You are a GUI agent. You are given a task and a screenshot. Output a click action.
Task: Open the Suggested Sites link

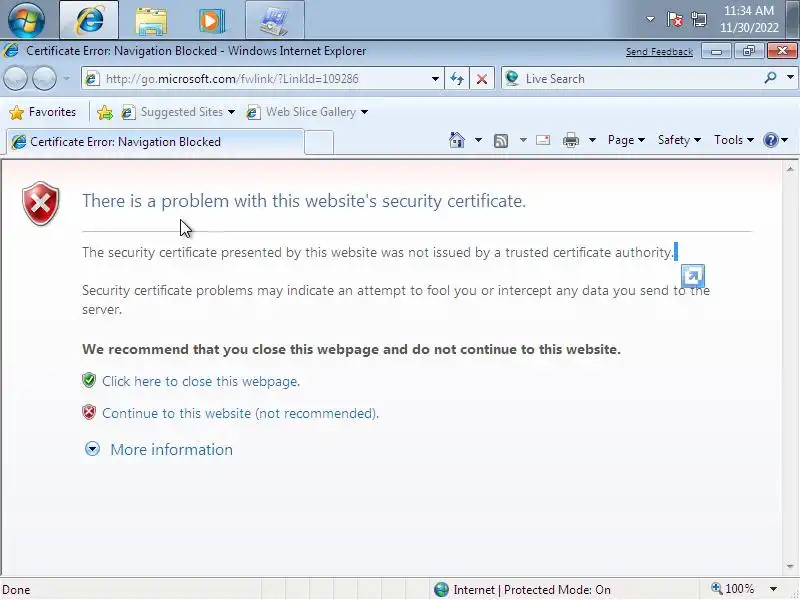coord(178,112)
